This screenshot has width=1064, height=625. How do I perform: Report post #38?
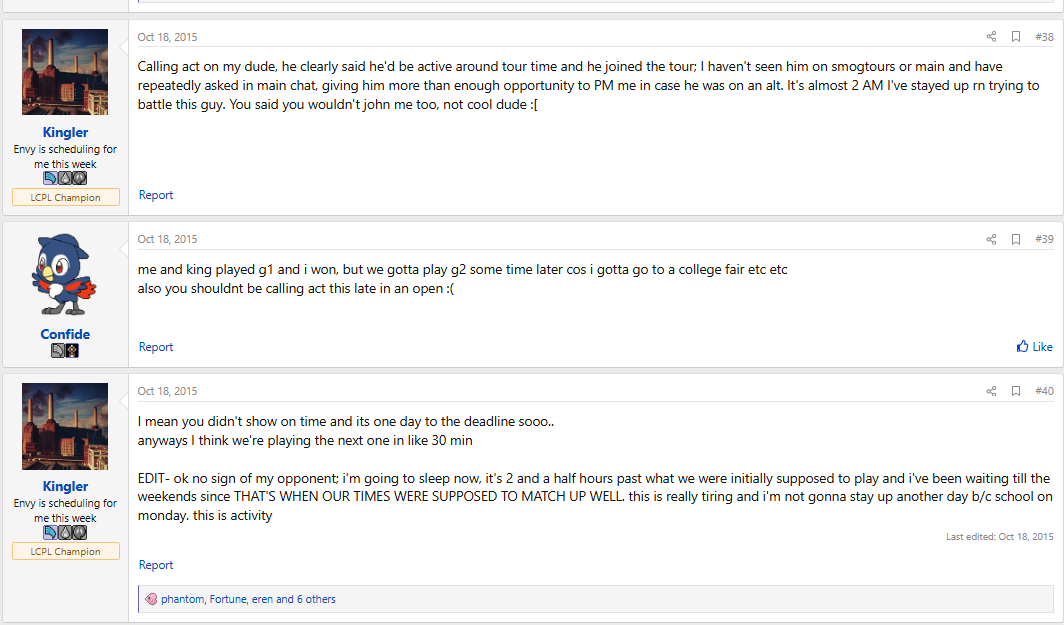pos(156,195)
